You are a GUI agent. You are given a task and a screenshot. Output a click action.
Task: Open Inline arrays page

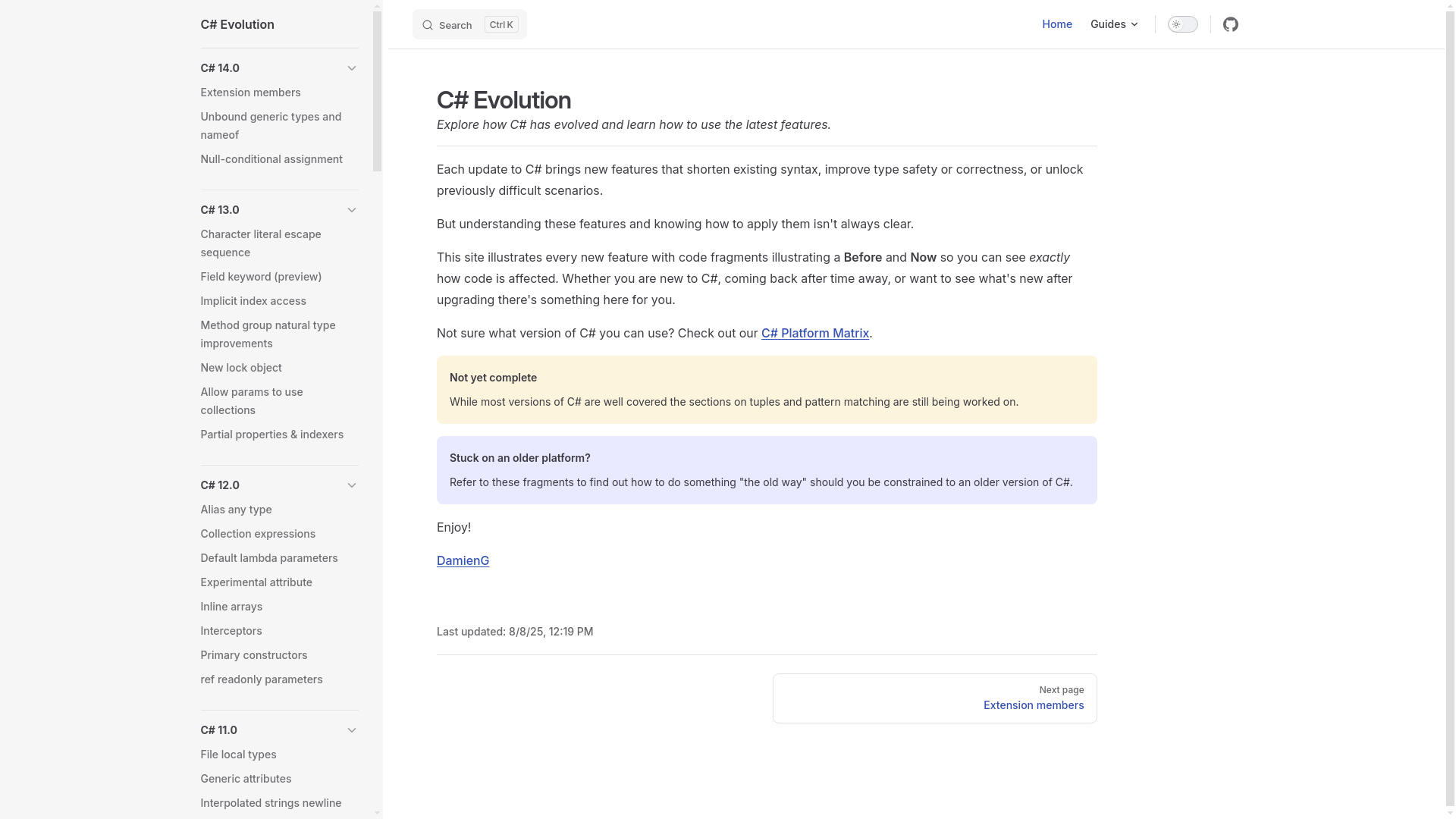(231, 607)
